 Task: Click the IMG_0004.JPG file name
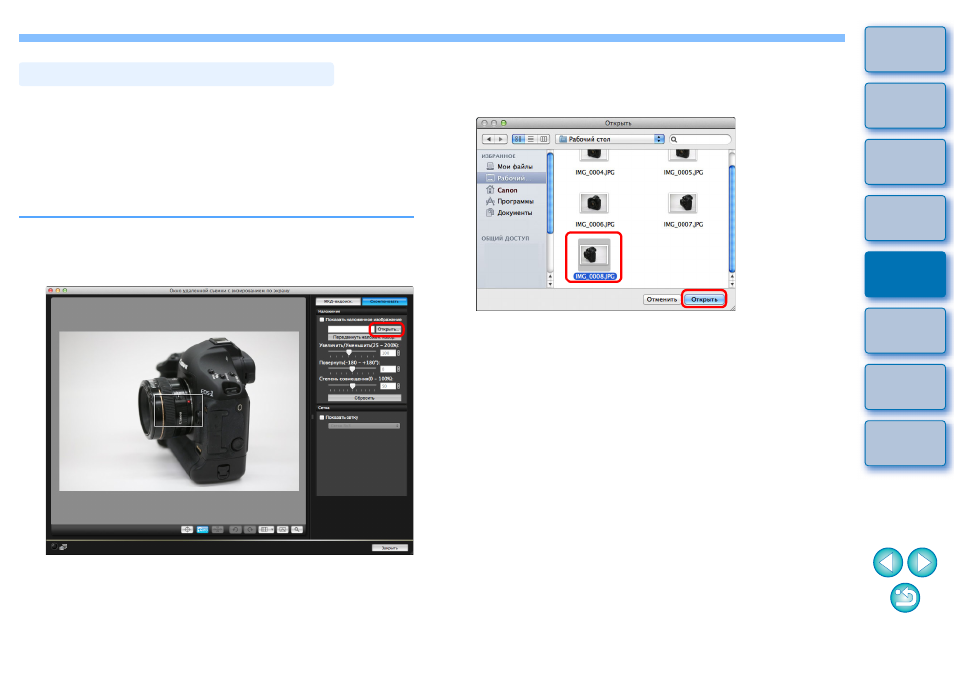coord(595,173)
